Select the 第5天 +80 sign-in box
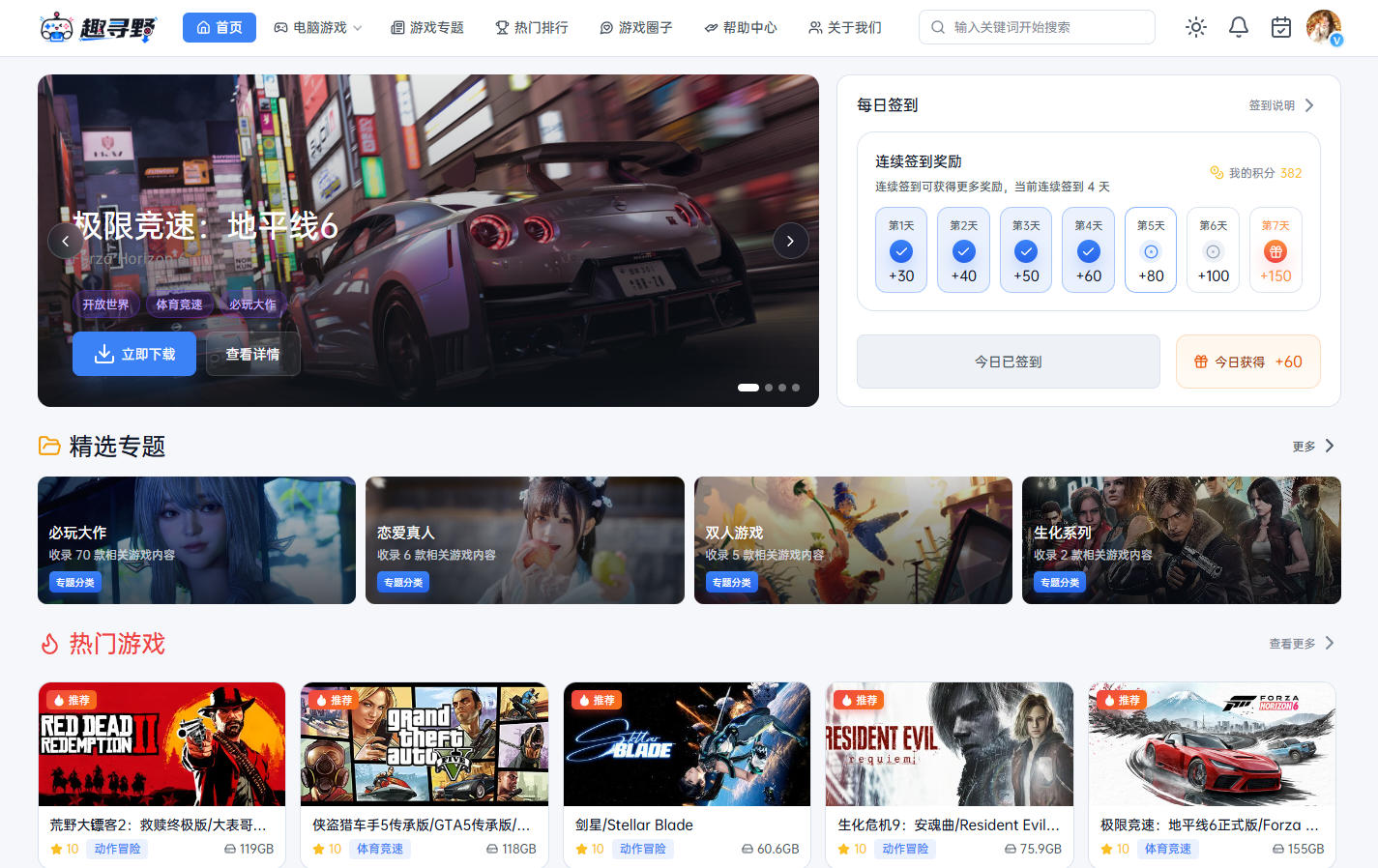Viewport: 1378px width, 868px height. click(1151, 249)
